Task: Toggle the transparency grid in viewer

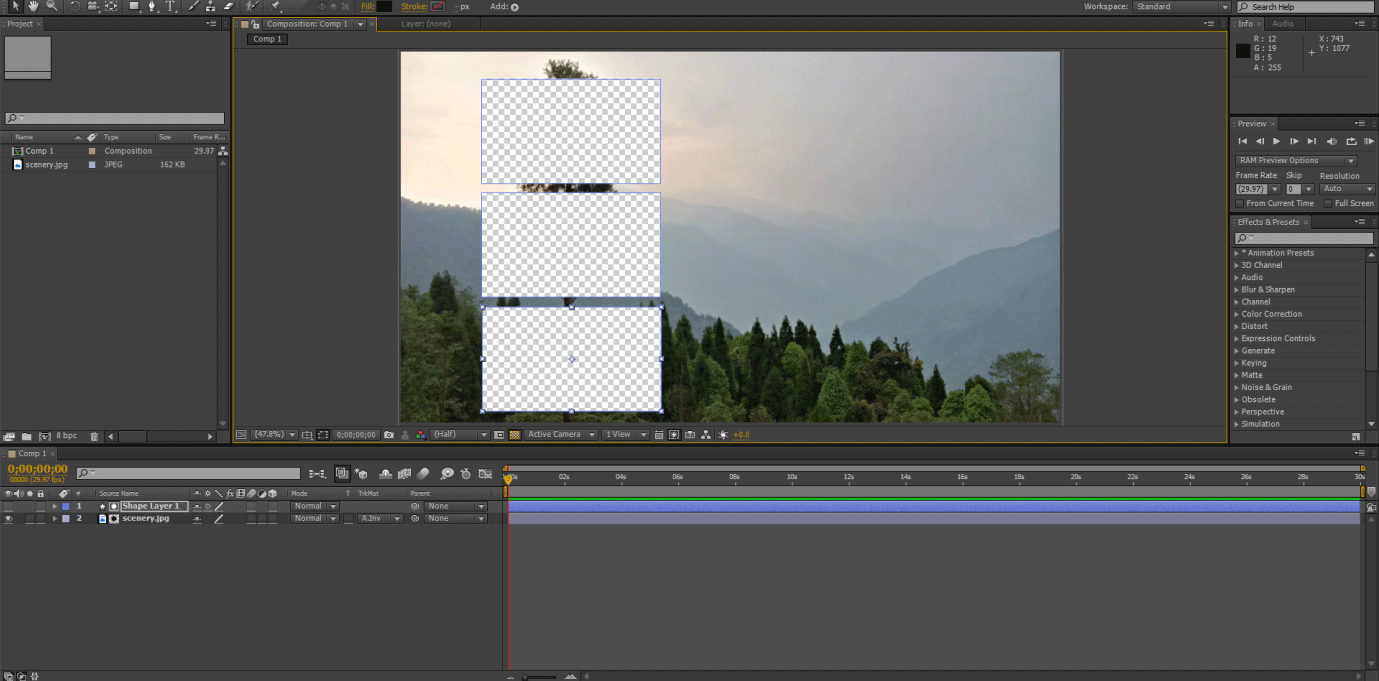Action: tap(514, 434)
